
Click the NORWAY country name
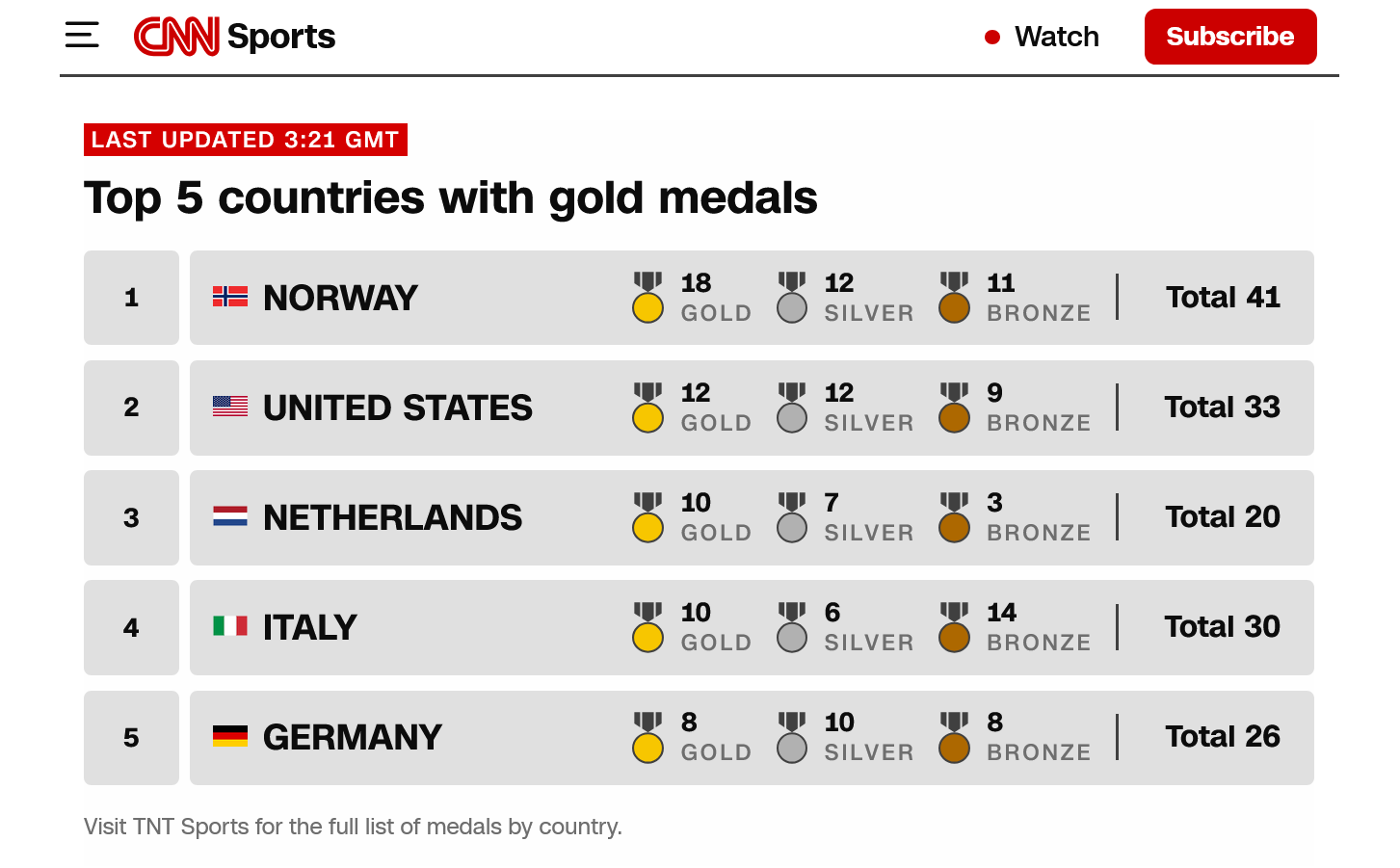tap(340, 298)
